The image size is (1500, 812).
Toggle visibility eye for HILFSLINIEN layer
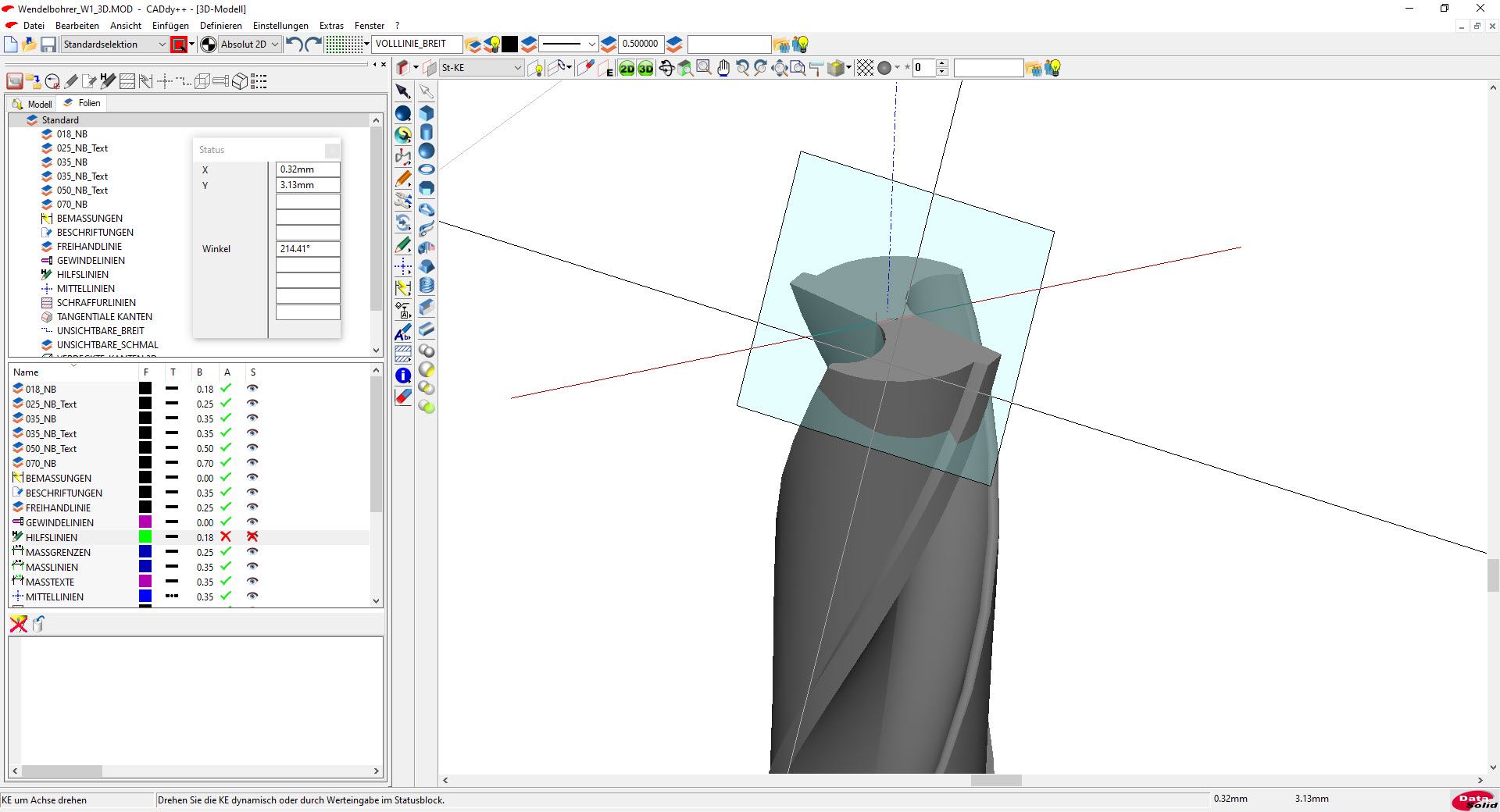point(252,537)
